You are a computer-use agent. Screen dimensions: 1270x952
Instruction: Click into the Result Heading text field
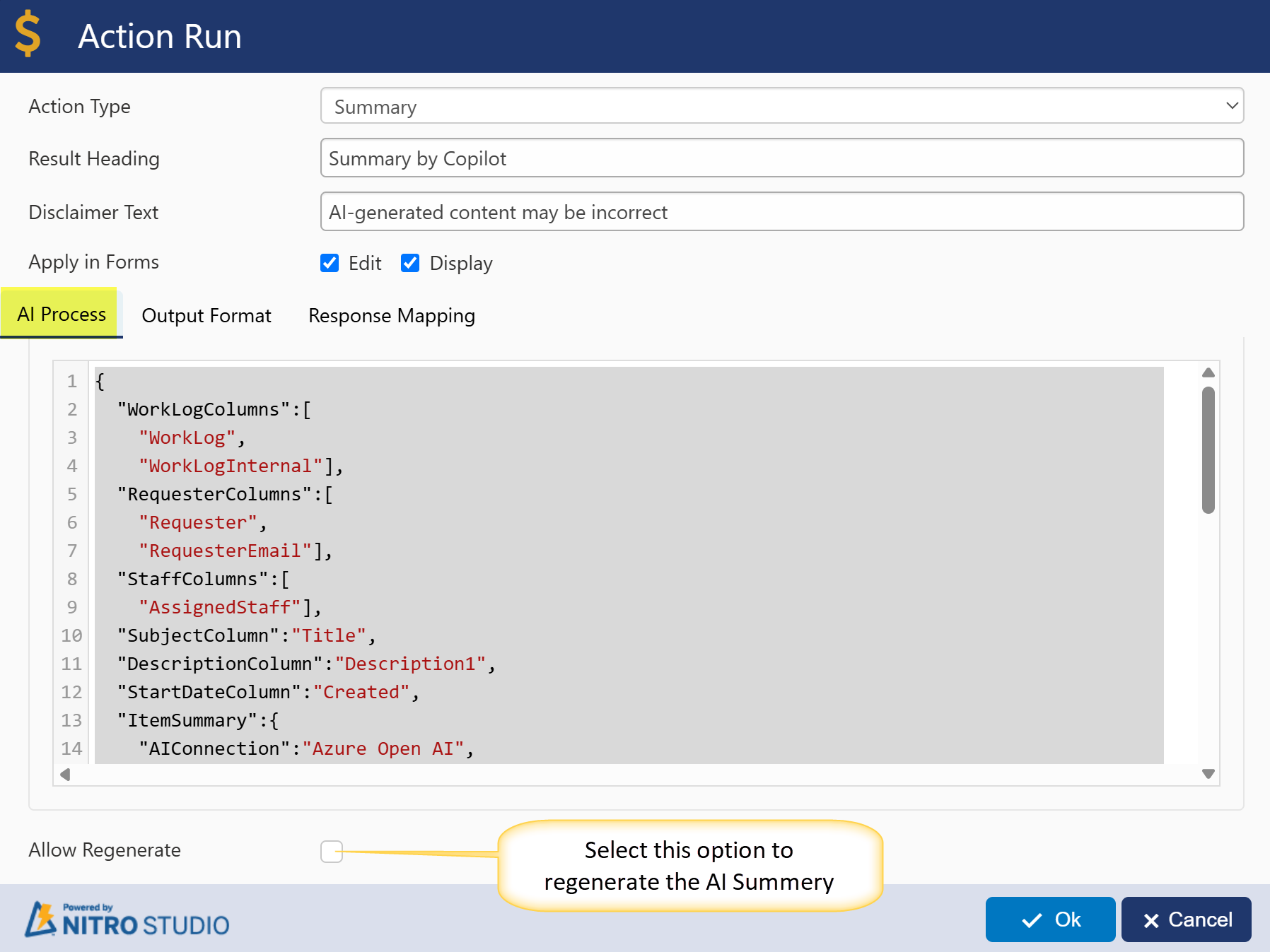tap(781, 158)
